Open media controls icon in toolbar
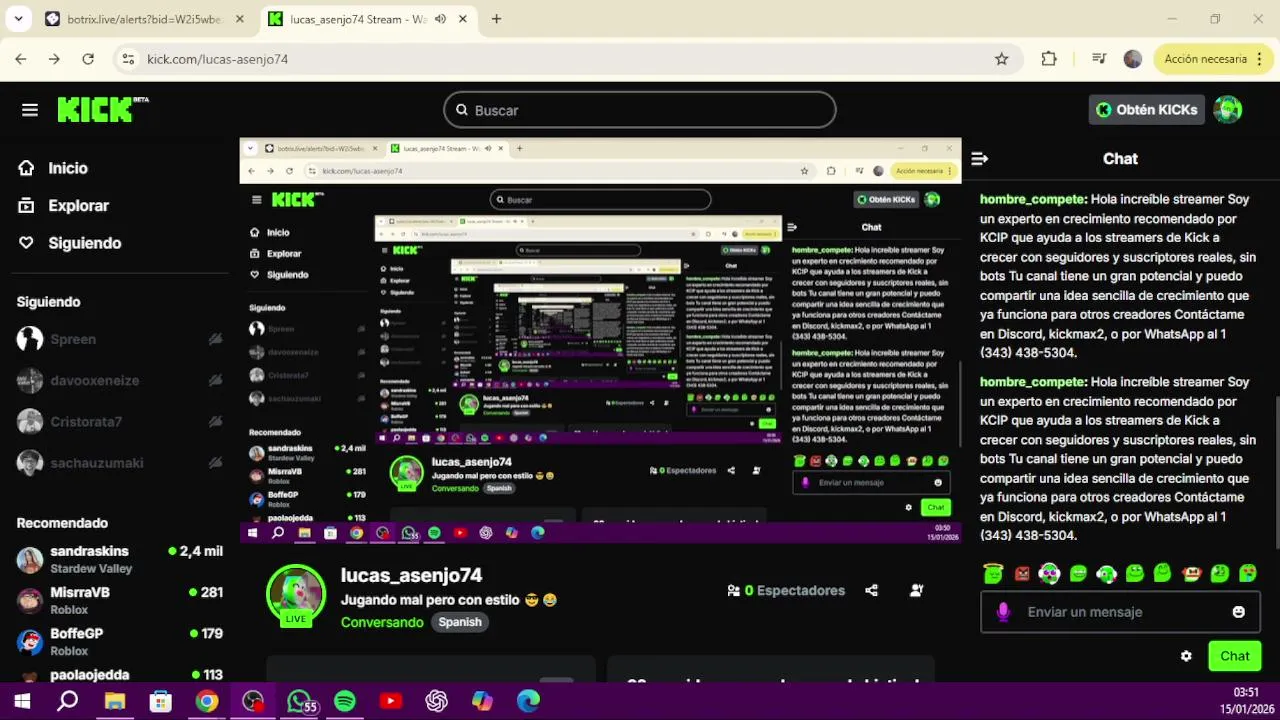The width and height of the screenshot is (1280, 720). (1099, 59)
